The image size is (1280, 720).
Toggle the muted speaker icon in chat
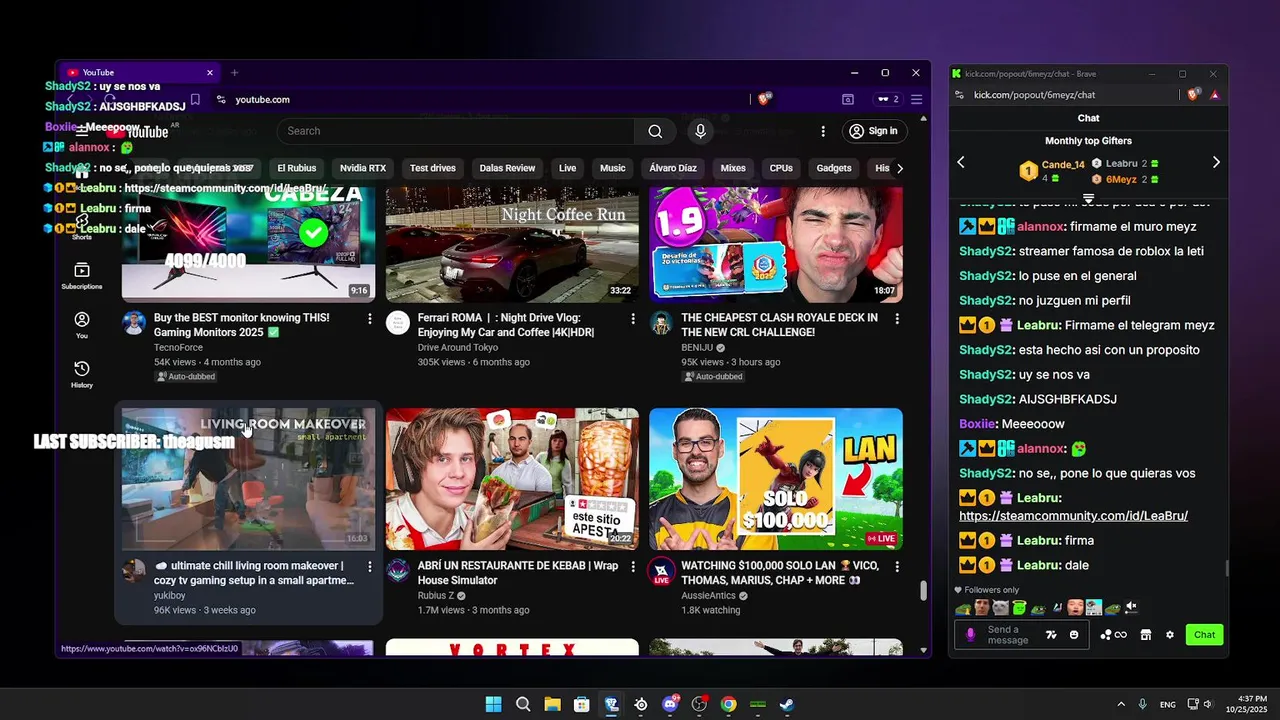1131,607
